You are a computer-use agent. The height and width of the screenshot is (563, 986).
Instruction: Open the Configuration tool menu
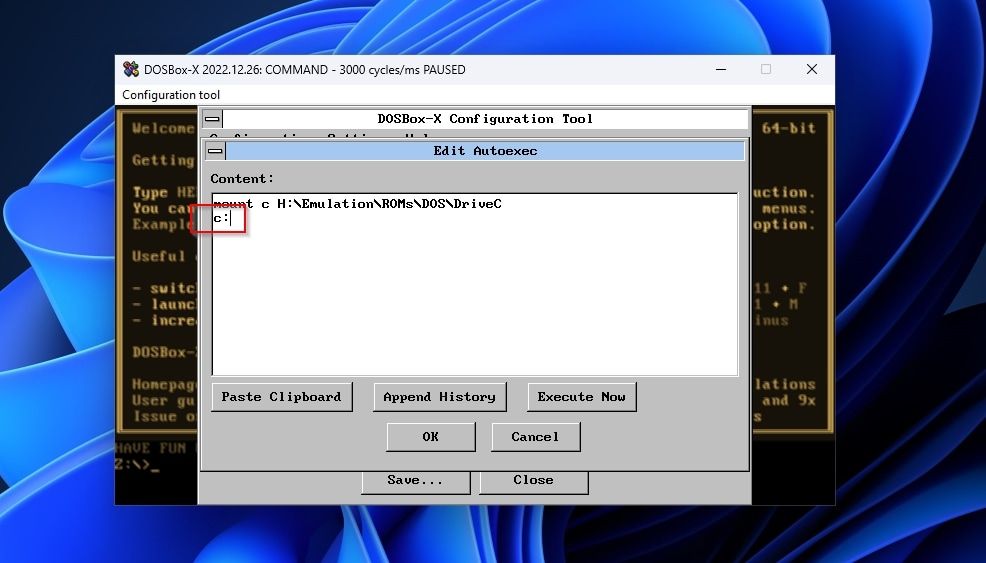point(171,95)
